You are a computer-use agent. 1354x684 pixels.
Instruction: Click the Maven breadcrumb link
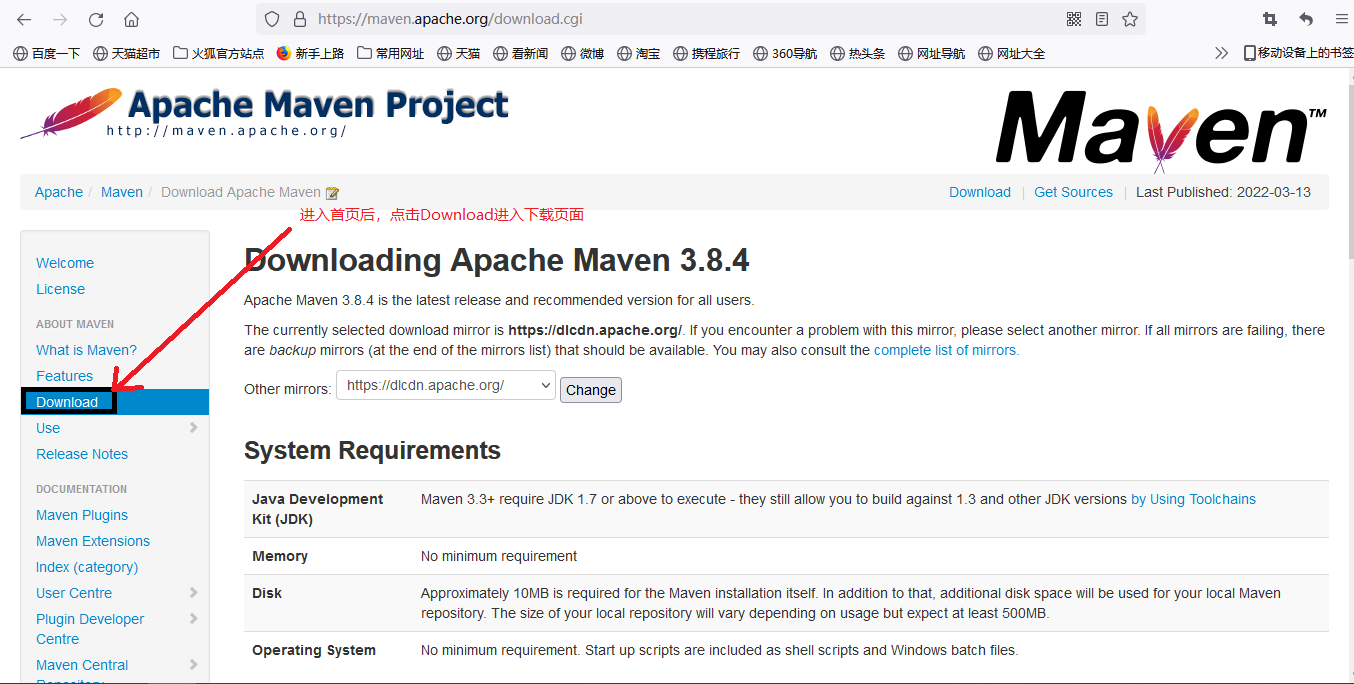(x=122, y=192)
